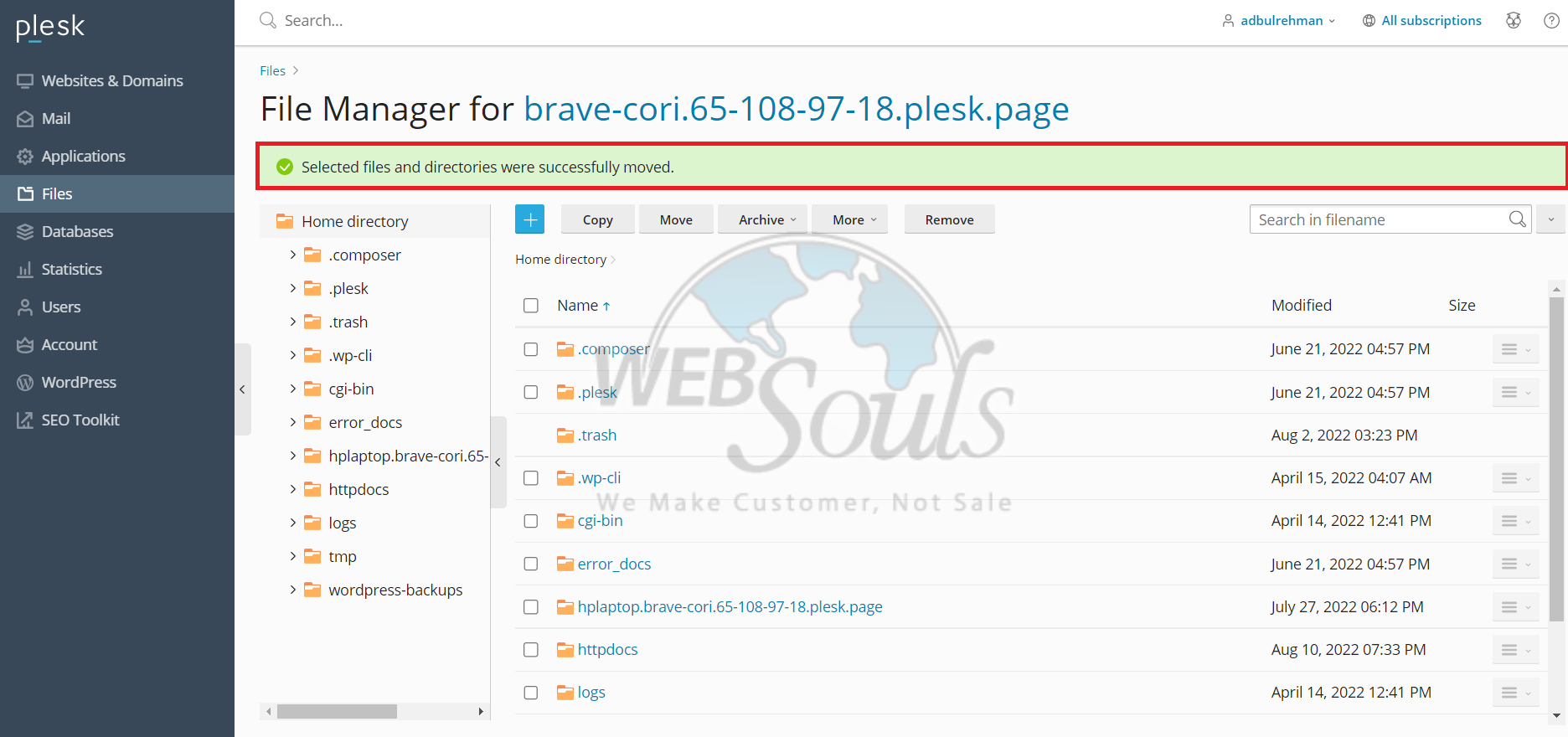The image size is (1568, 737).
Task: Open row actions menu for .composer
Action: click(x=1515, y=349)
